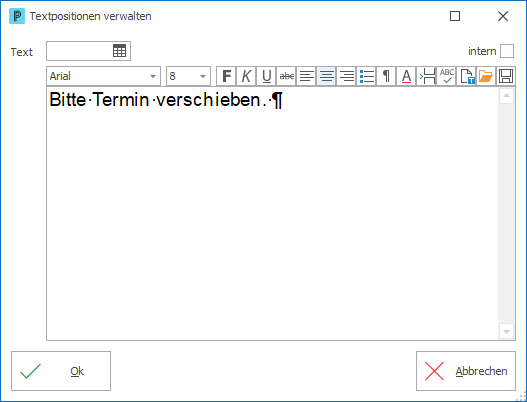The width and height of the screenshot is (527, 402).
Task: Open the table picker in Text field
Action: pyautogui.click(x=119, y=51)
